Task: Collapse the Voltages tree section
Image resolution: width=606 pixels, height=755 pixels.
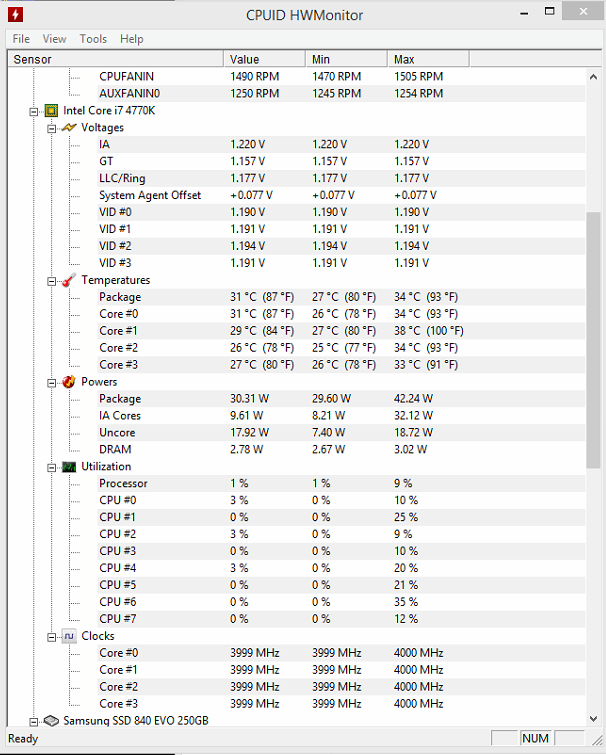Action: (52, 129)
